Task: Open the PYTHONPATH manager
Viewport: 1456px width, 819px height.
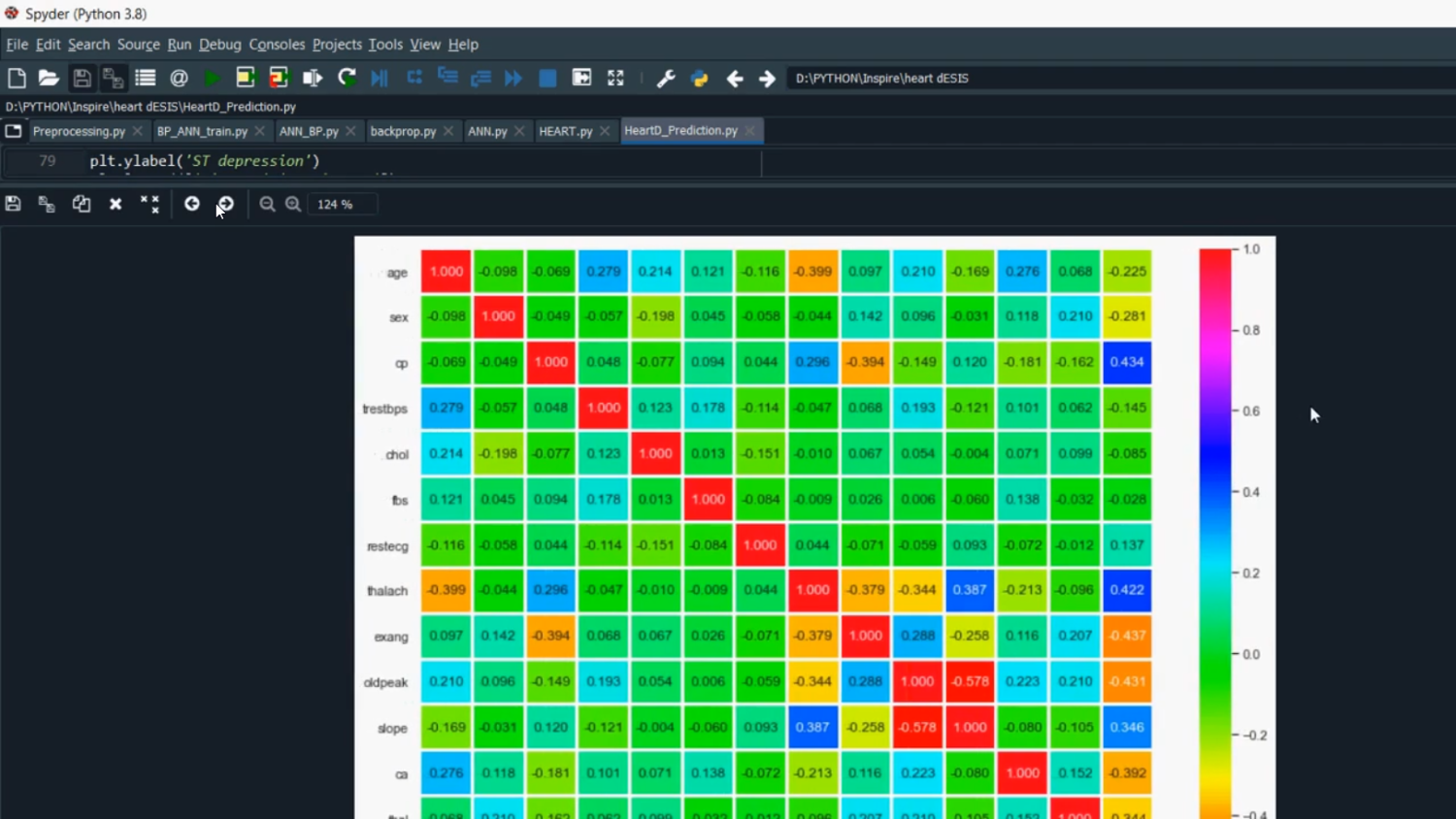Action: click(698, 78)
